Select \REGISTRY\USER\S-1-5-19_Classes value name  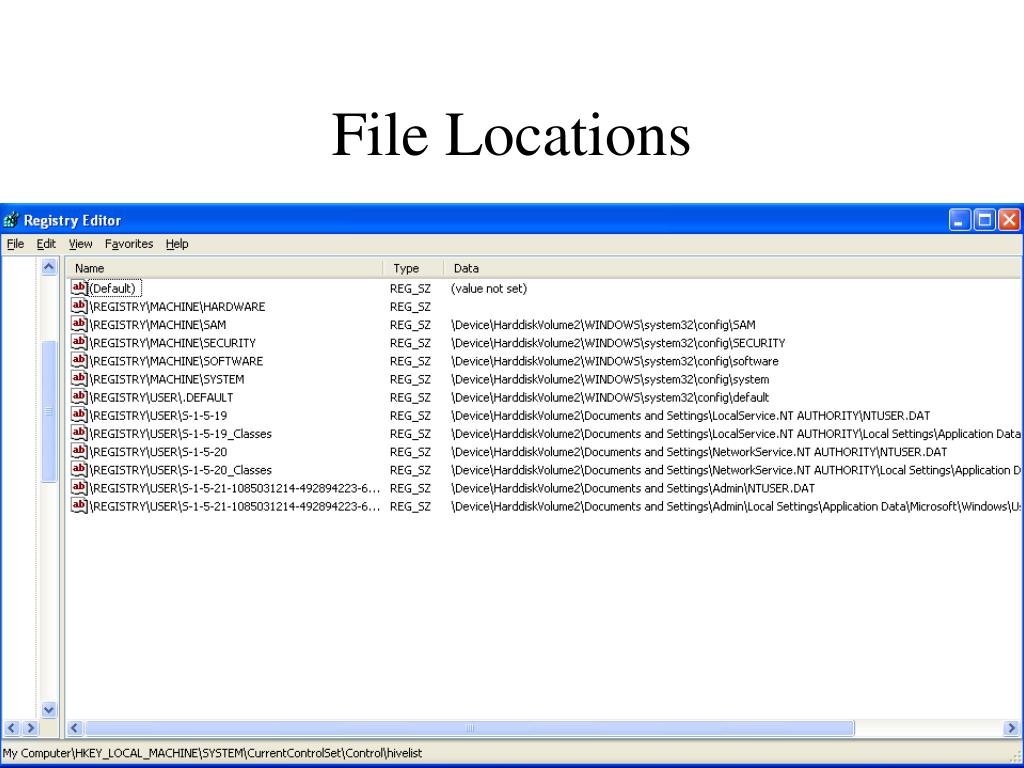(180, 434)
